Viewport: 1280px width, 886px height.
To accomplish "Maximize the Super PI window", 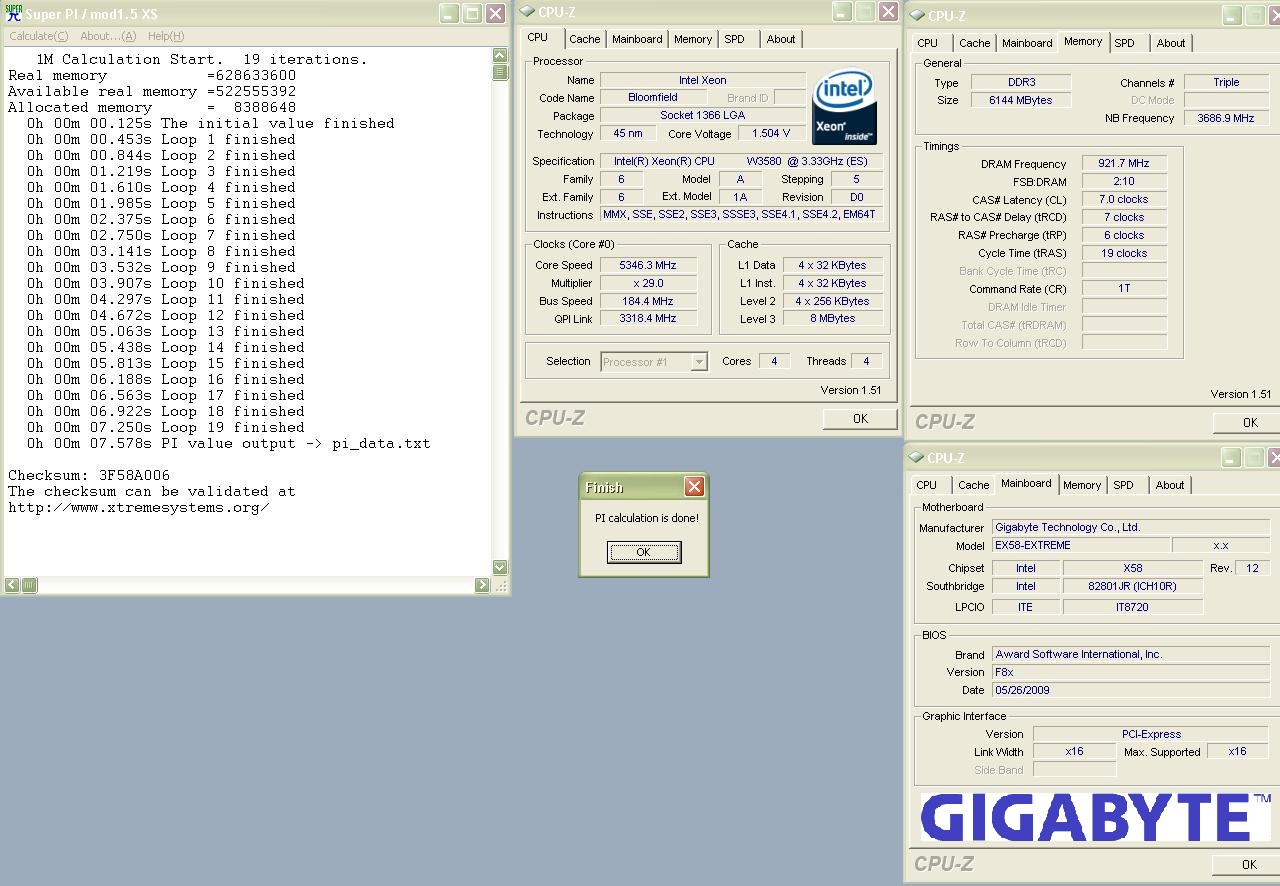I will coord(471,13).
